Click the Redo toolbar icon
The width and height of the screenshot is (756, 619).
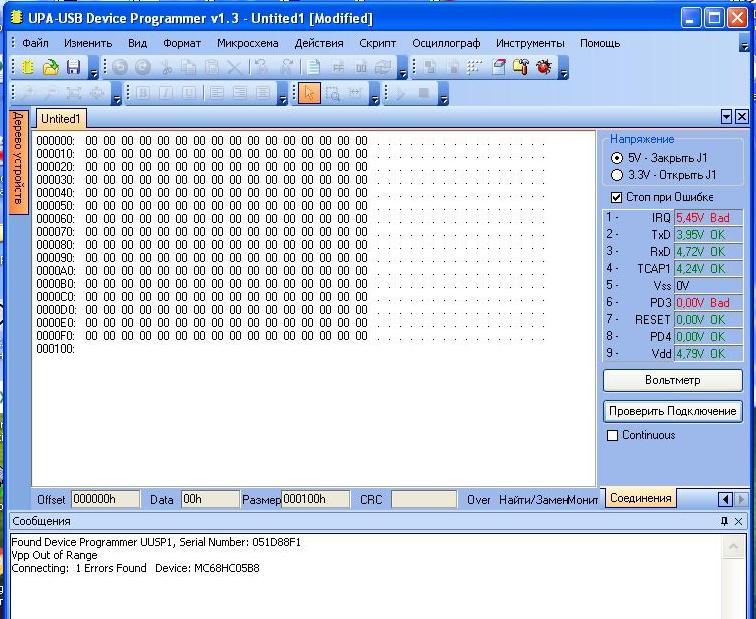(143, 67)
